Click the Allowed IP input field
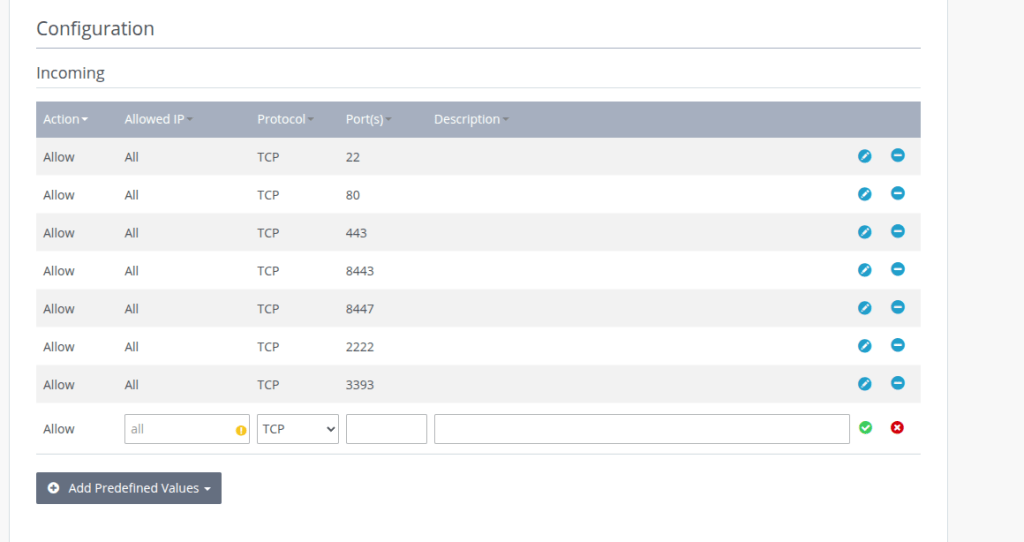The image size is (1024, 542). tap(178, 429)
